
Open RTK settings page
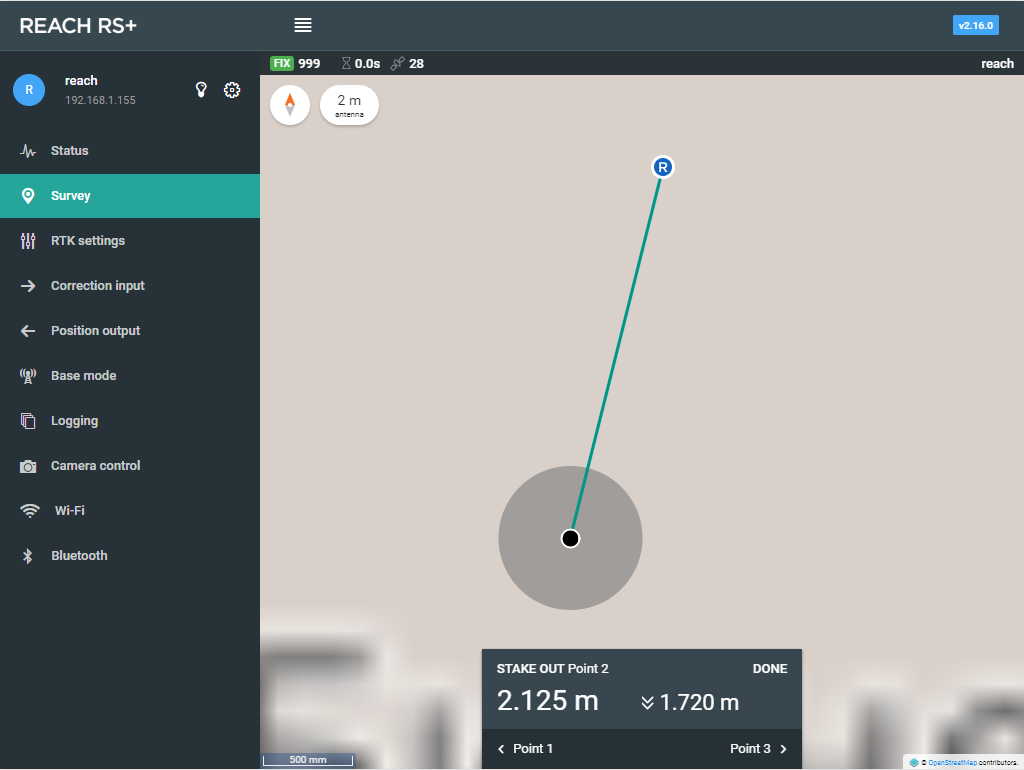(x=130, y=241)
